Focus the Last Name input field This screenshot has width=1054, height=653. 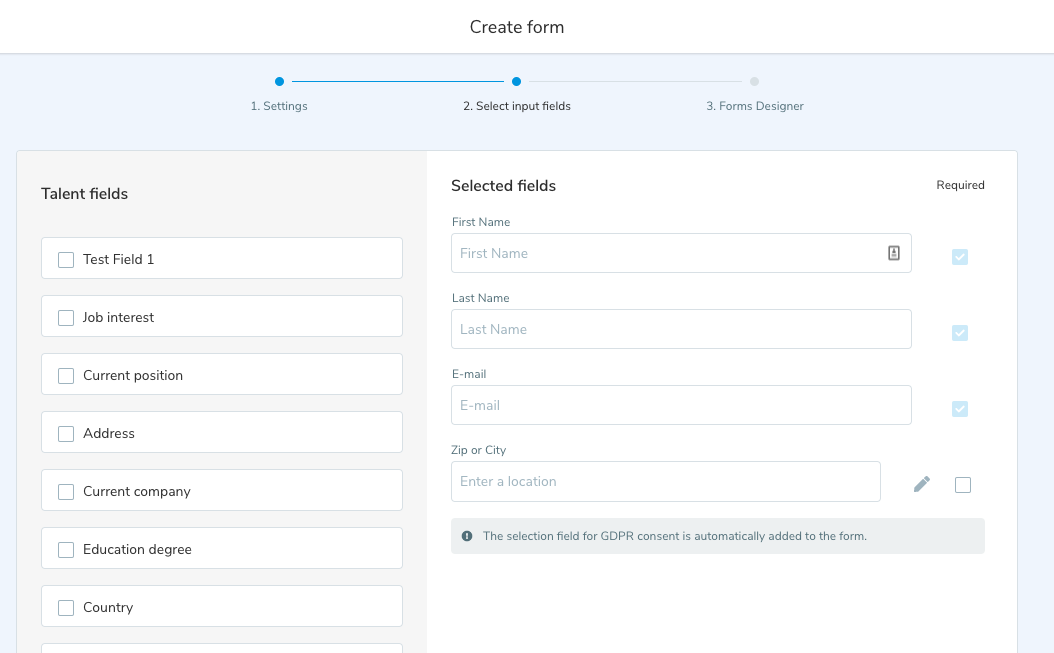[680, 329]
